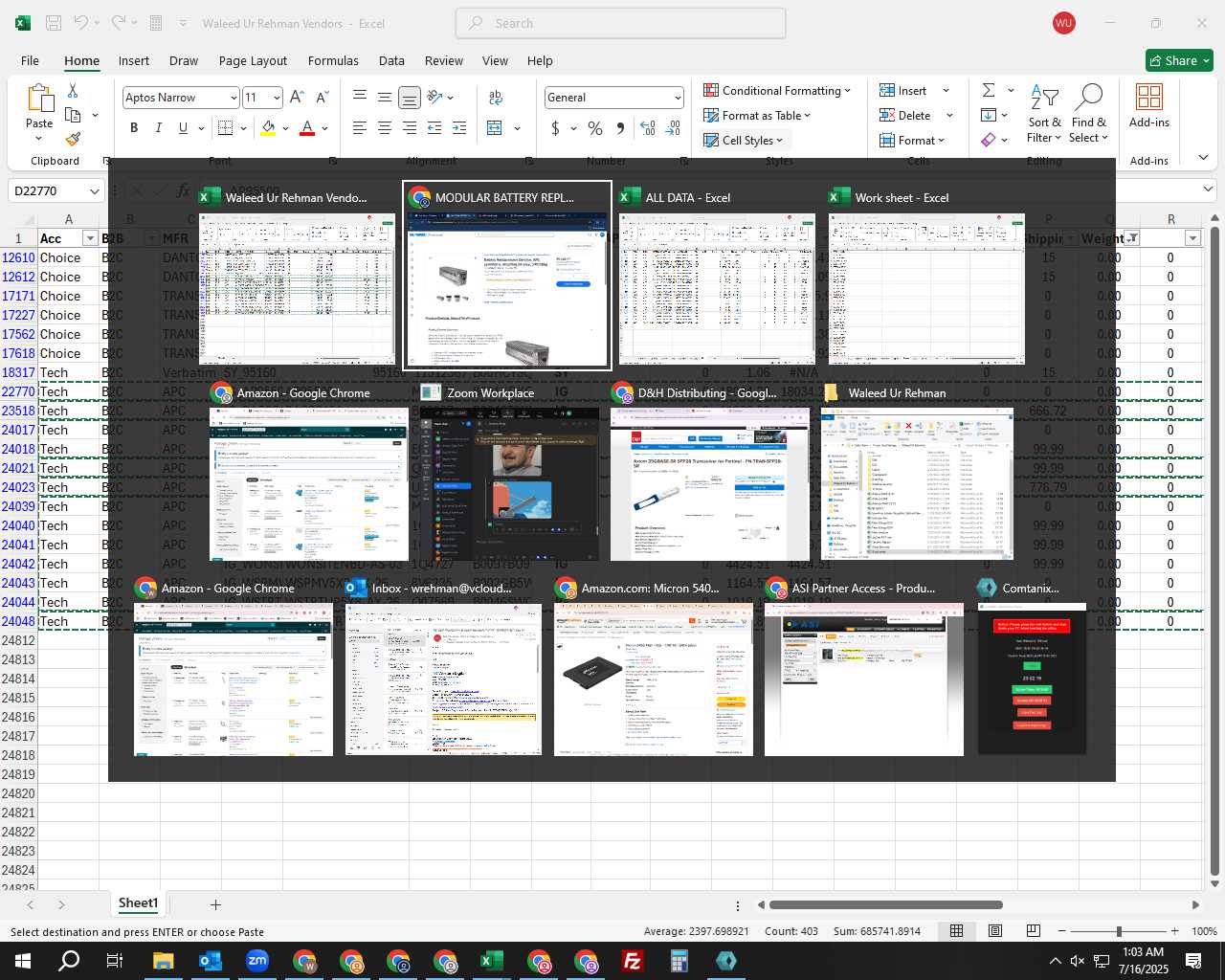
Task: Open Zoom from the taskbar
Action: pos(257,961)
